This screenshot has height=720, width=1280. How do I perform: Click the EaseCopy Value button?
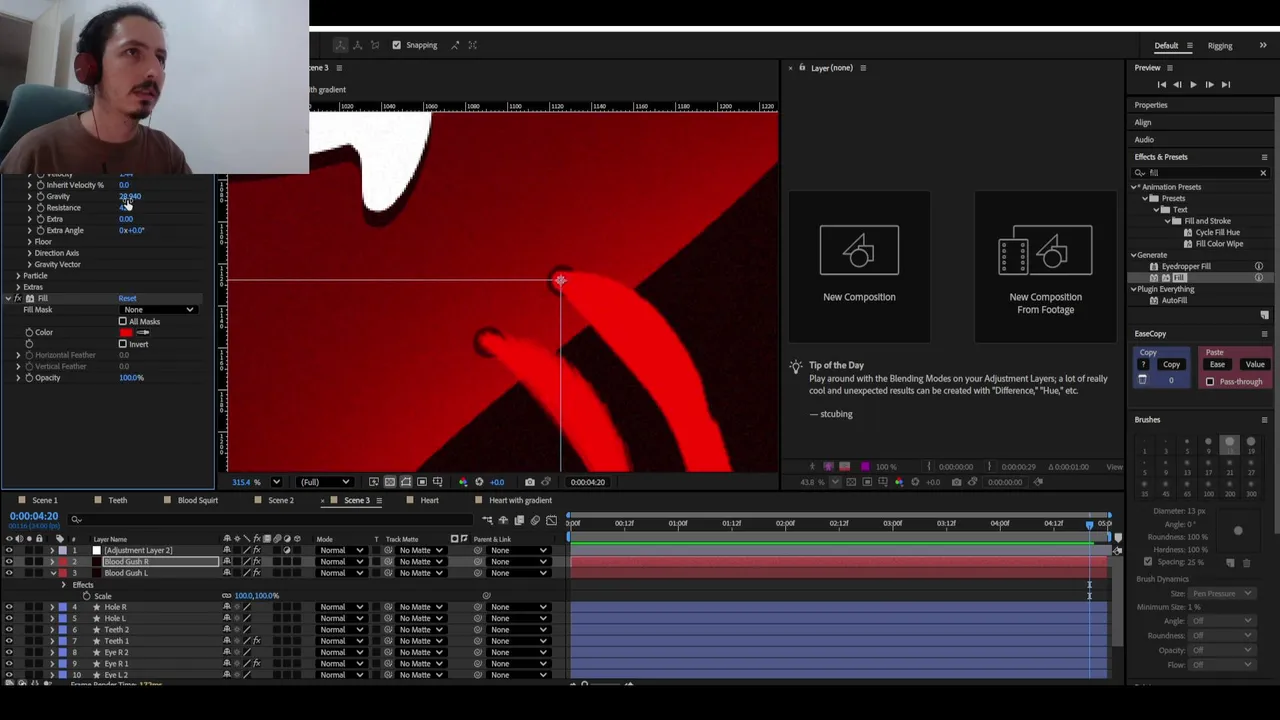1255,365
